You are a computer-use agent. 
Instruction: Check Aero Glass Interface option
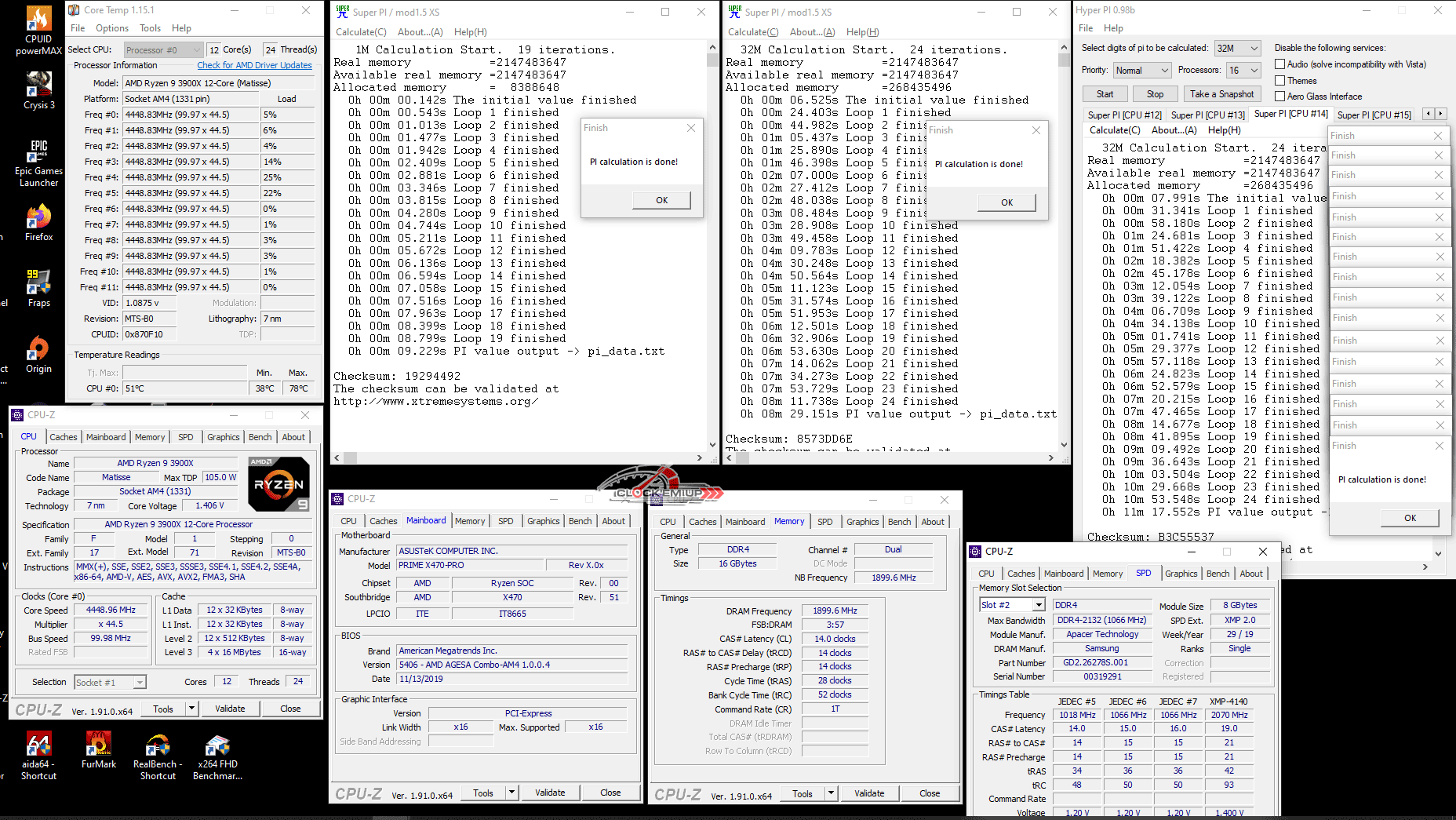point(1280,97)
